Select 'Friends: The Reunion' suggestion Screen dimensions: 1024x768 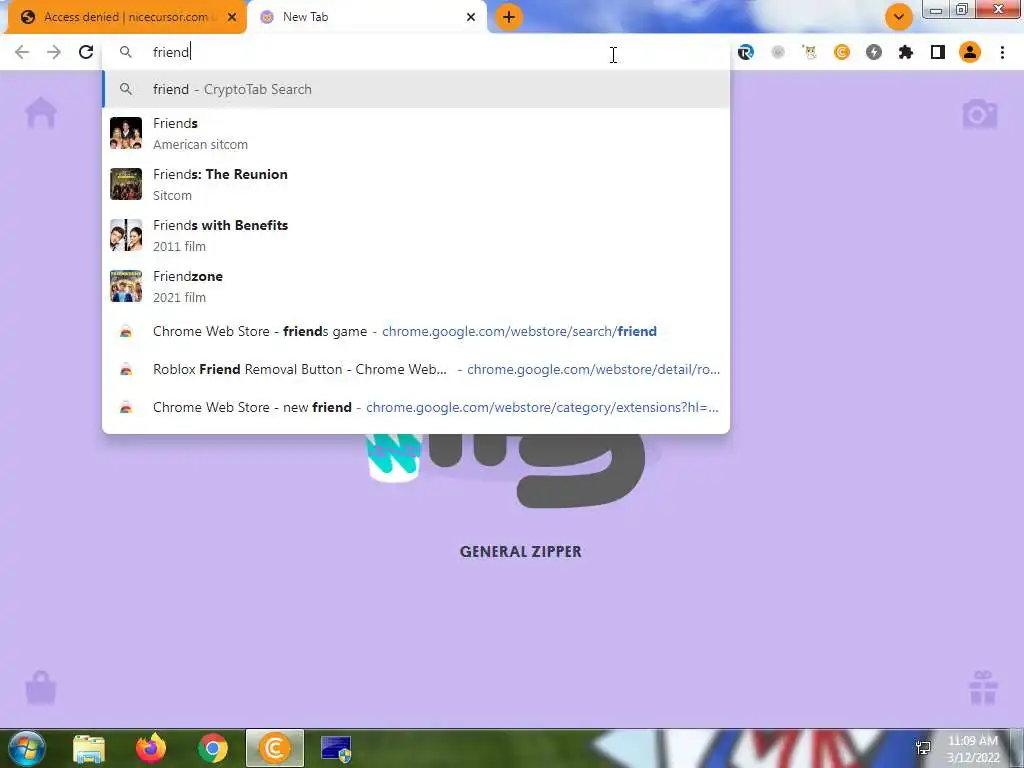pos(416,184)
